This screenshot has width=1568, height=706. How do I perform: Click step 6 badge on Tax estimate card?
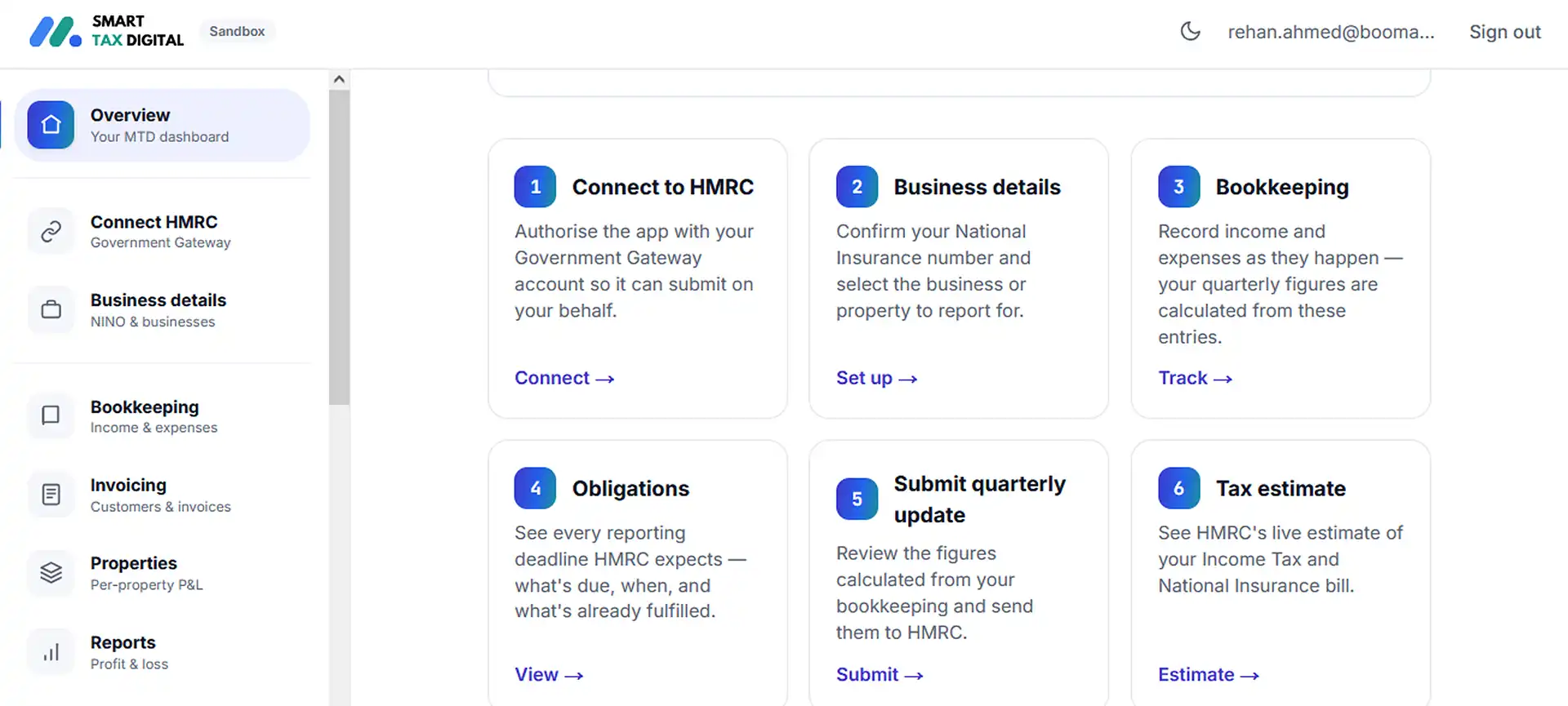tap(1178, 488)
